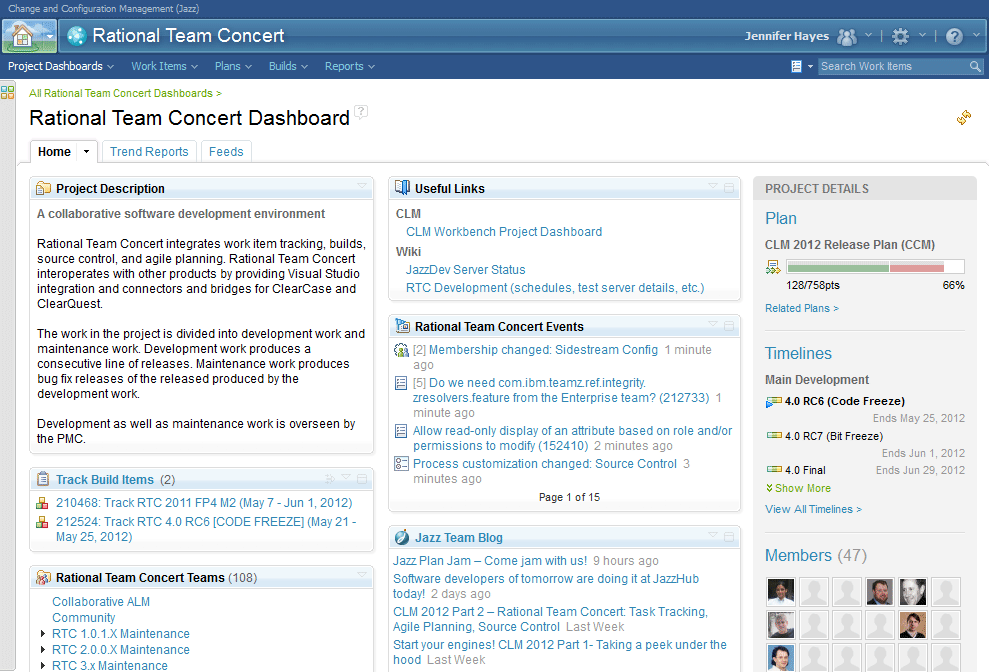Viewport: 989px width, 672px height.
Task: Click the 4.0 RC7 iteration icon
Action: click(x=774, y=435)
